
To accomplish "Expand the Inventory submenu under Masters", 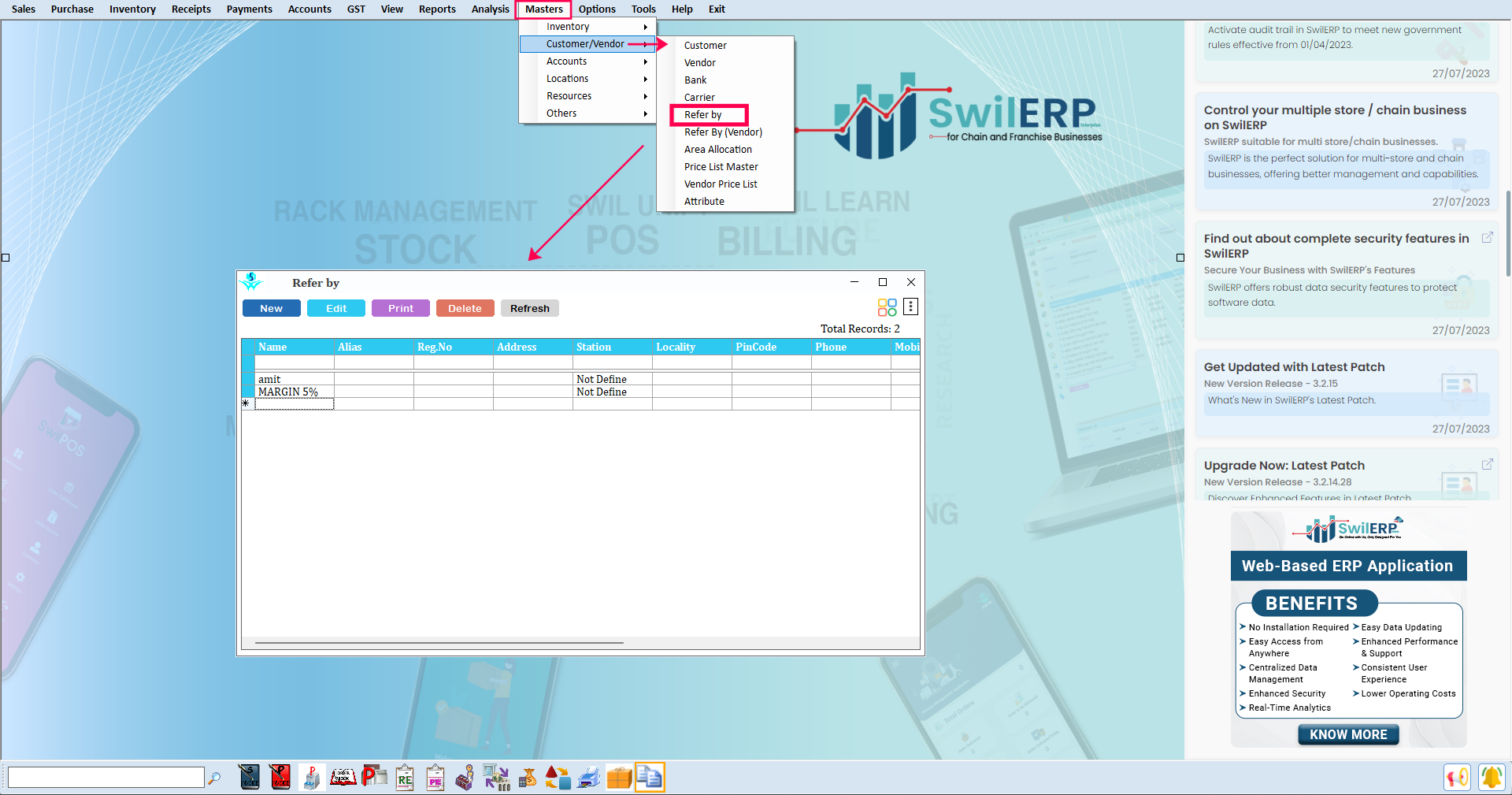I will [587, 27].
